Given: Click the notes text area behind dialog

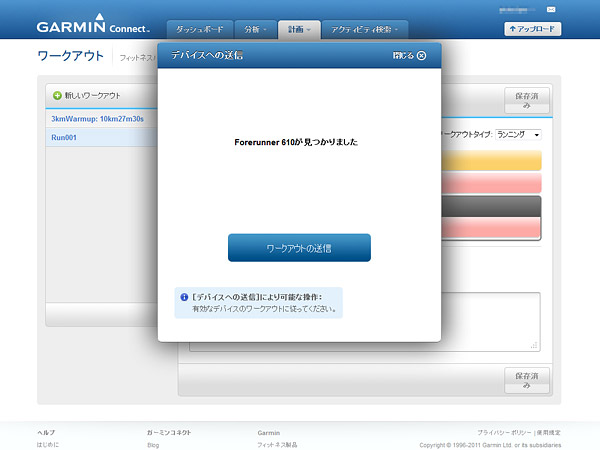Looking at the screenshot, I should (x=491, y=321).
